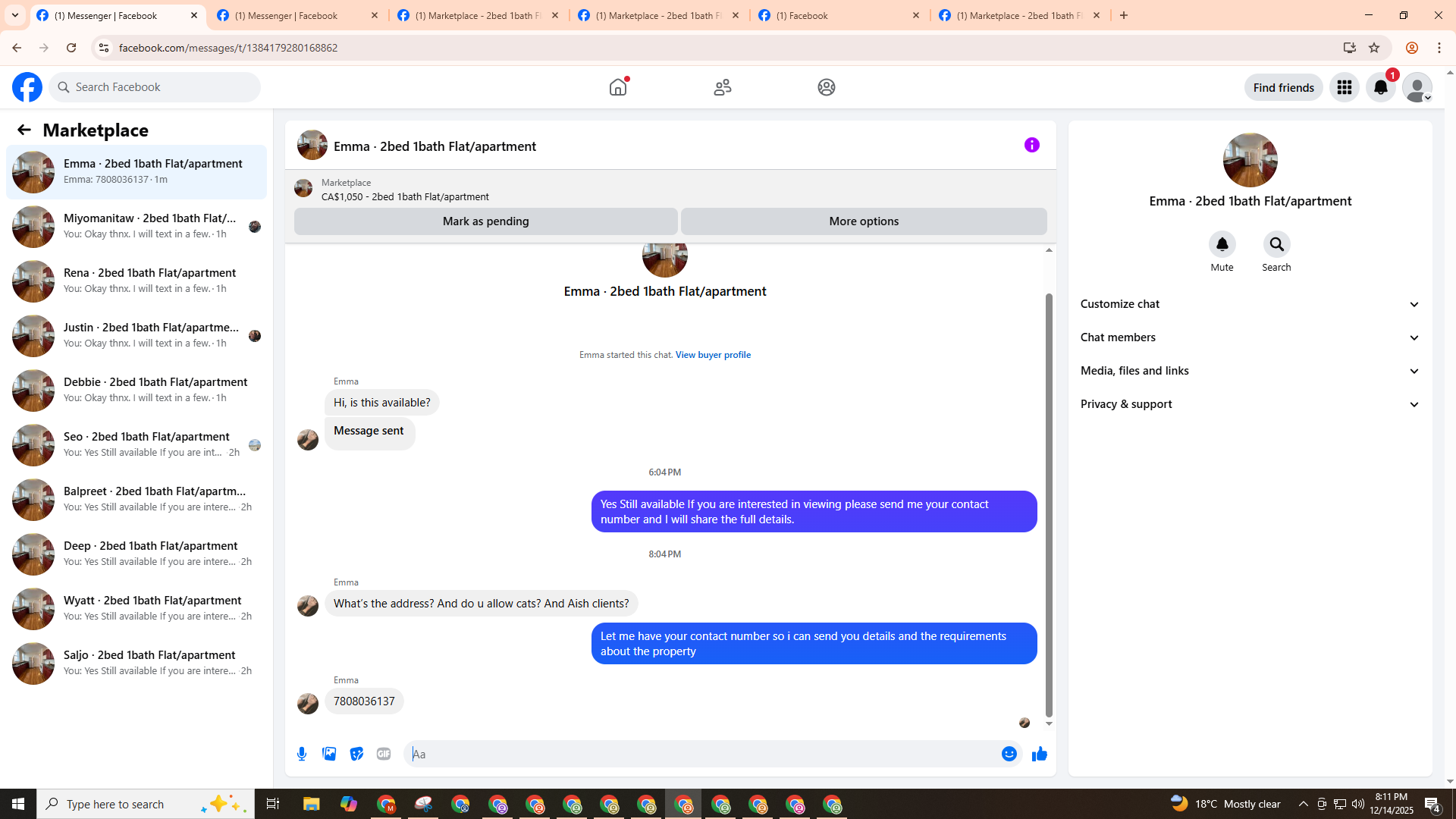The width and height of the screenshot is (1456, 819).
Task: Click the Mark as pending button
Action: (x=485, y=221)
